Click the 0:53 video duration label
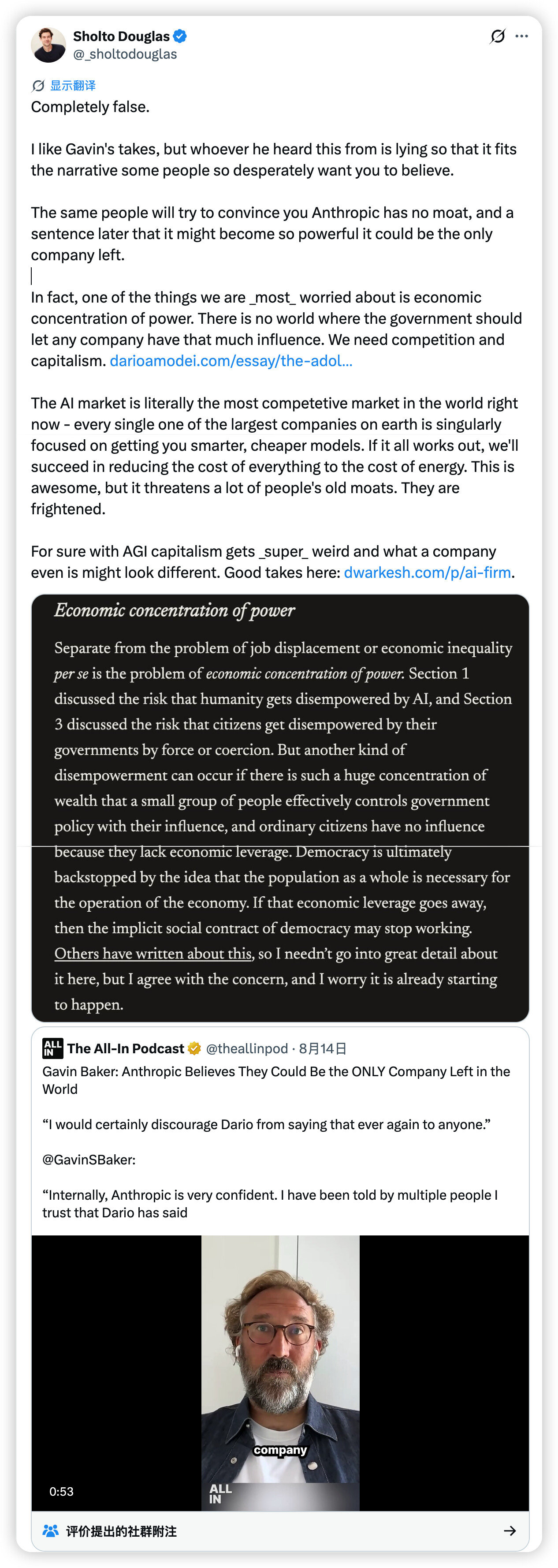558x1568 pixels. pos(61,1491)
